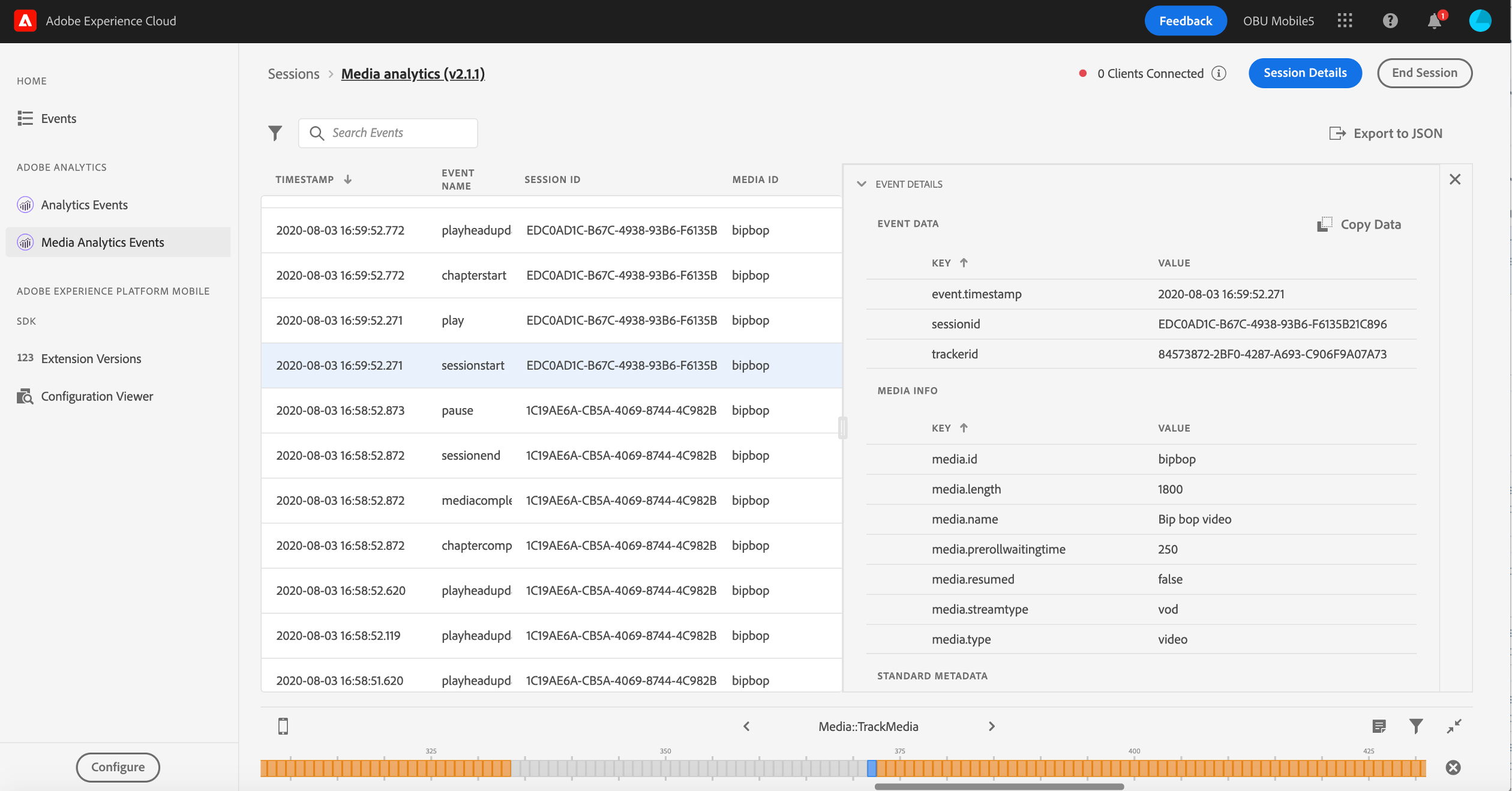Click the Copy Data label
This screenshot has height=791, width=1512.
(x=1371, y=224)
